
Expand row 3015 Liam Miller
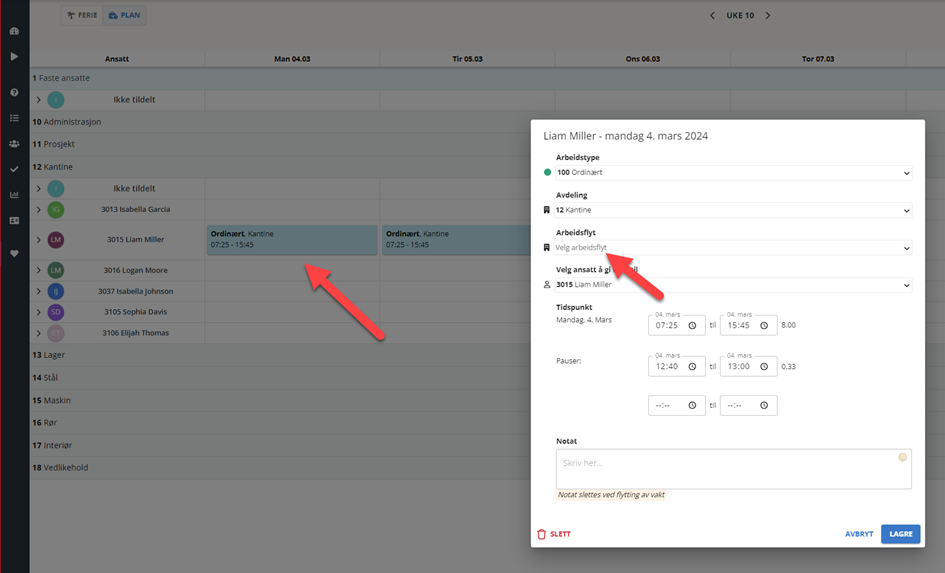coord(39,240)
